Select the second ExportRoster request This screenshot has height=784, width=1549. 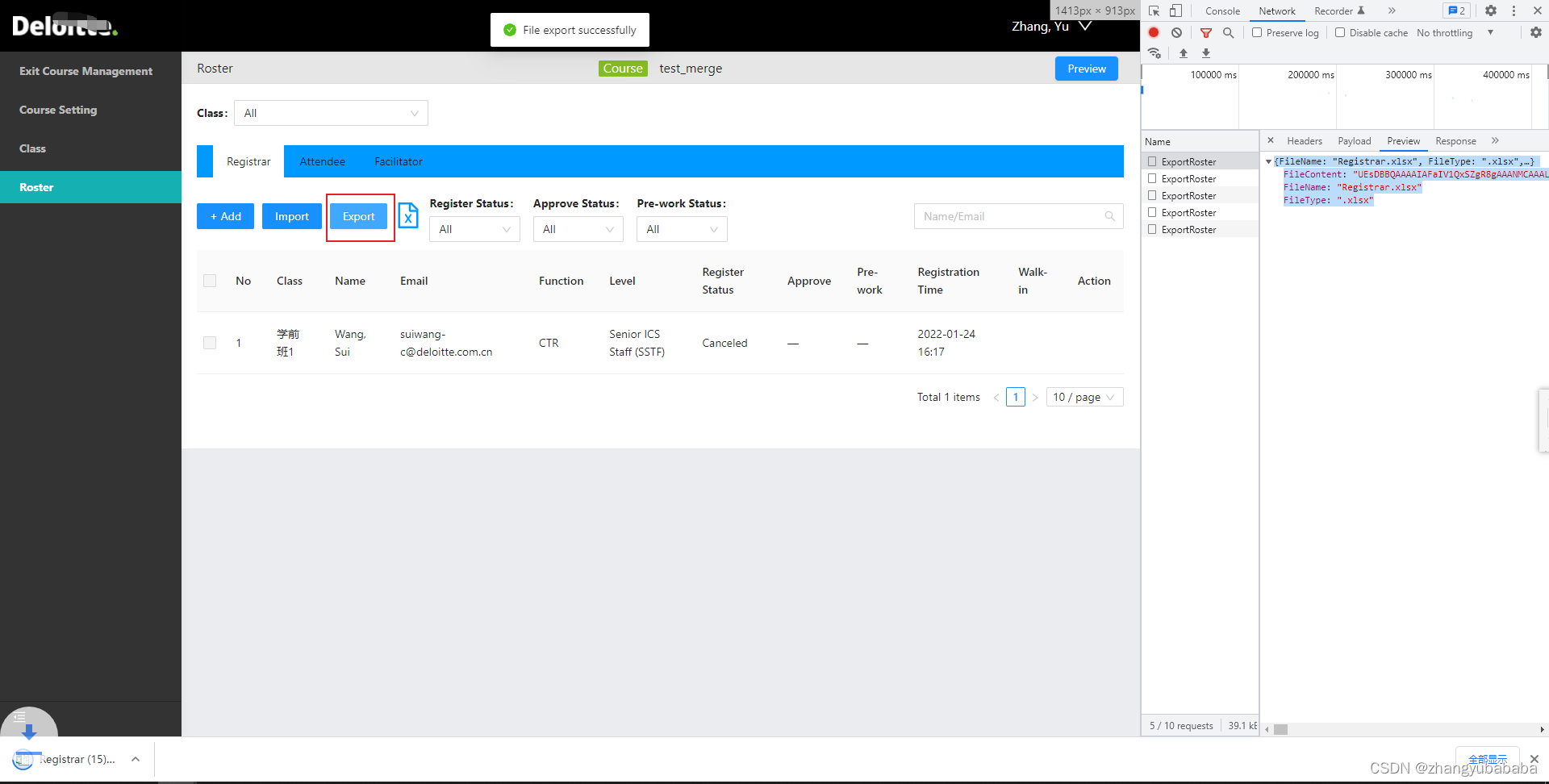pyautogui.click(x=1200, y=179)
